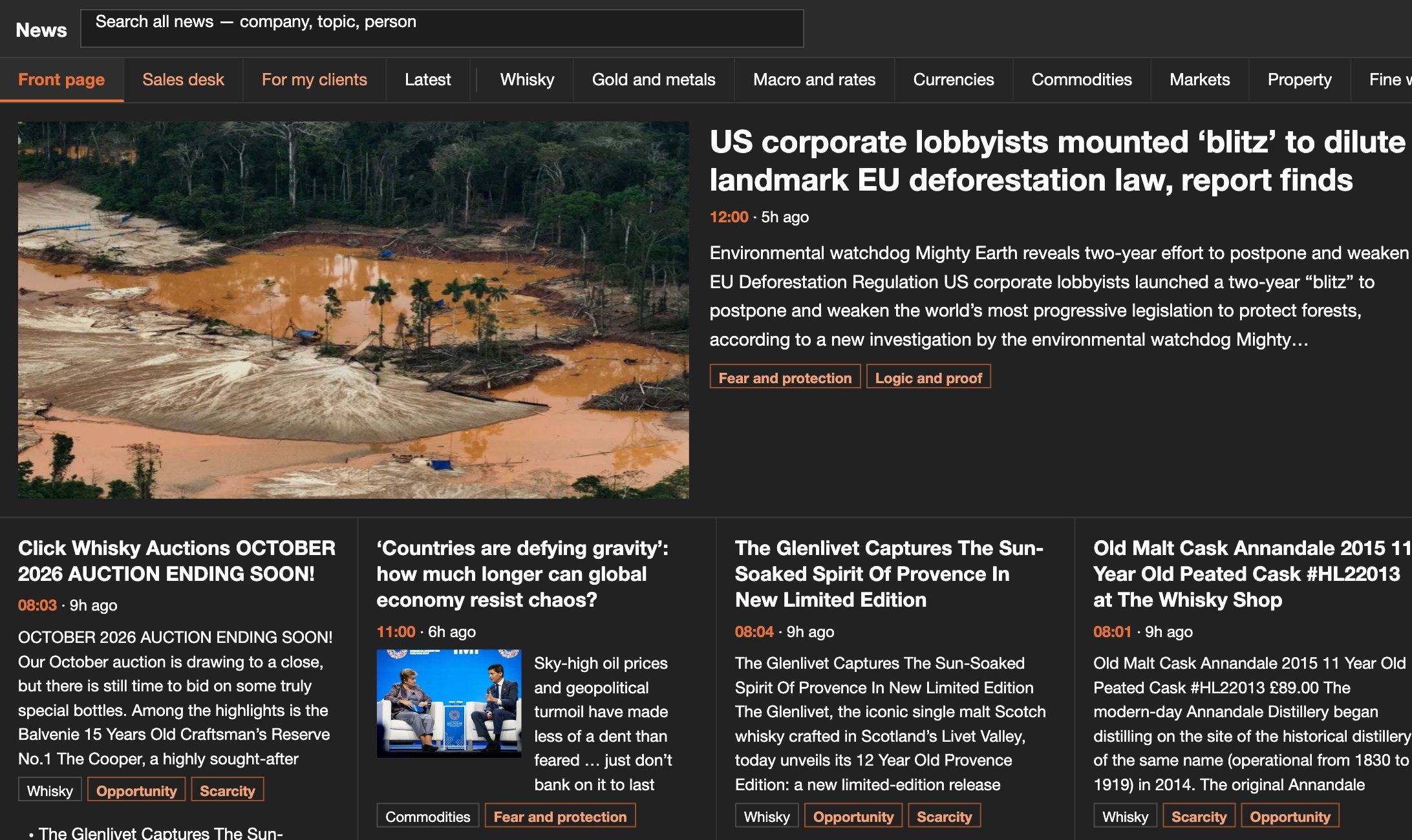Click Whisky tag under Annandale story
This screenshot has height=840, width=1412.
pyautogui.click(x=1126, y=817)
